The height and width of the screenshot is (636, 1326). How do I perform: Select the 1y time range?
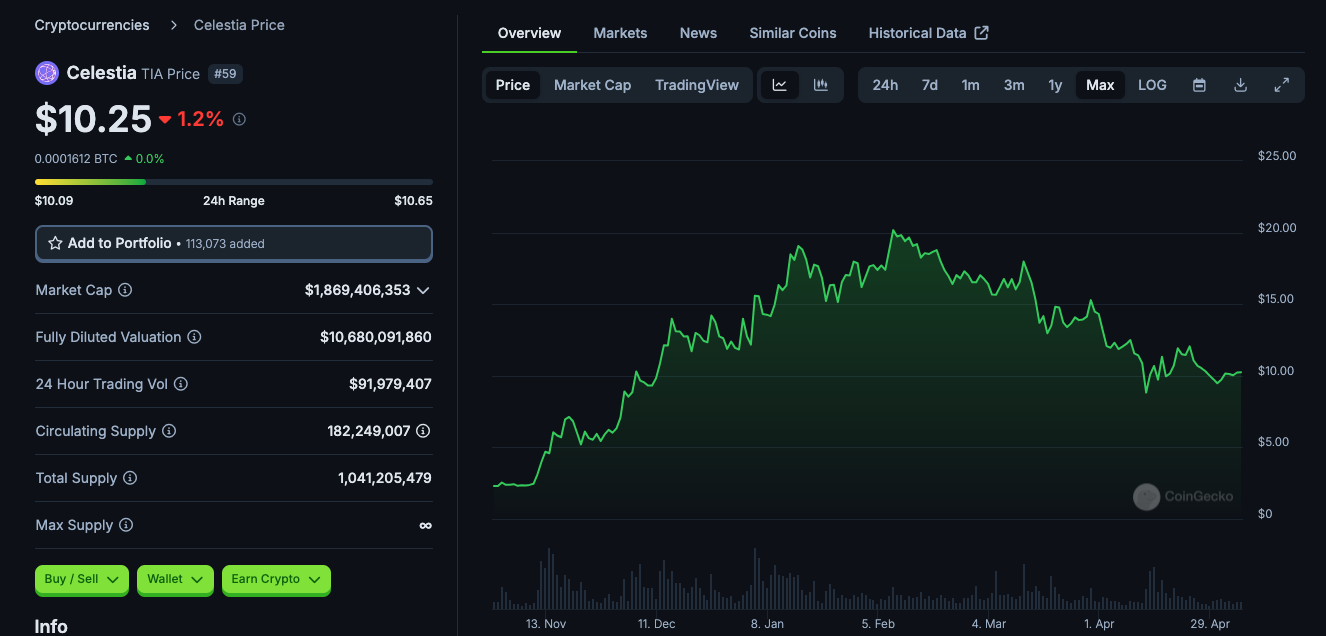pos(1055,85)
